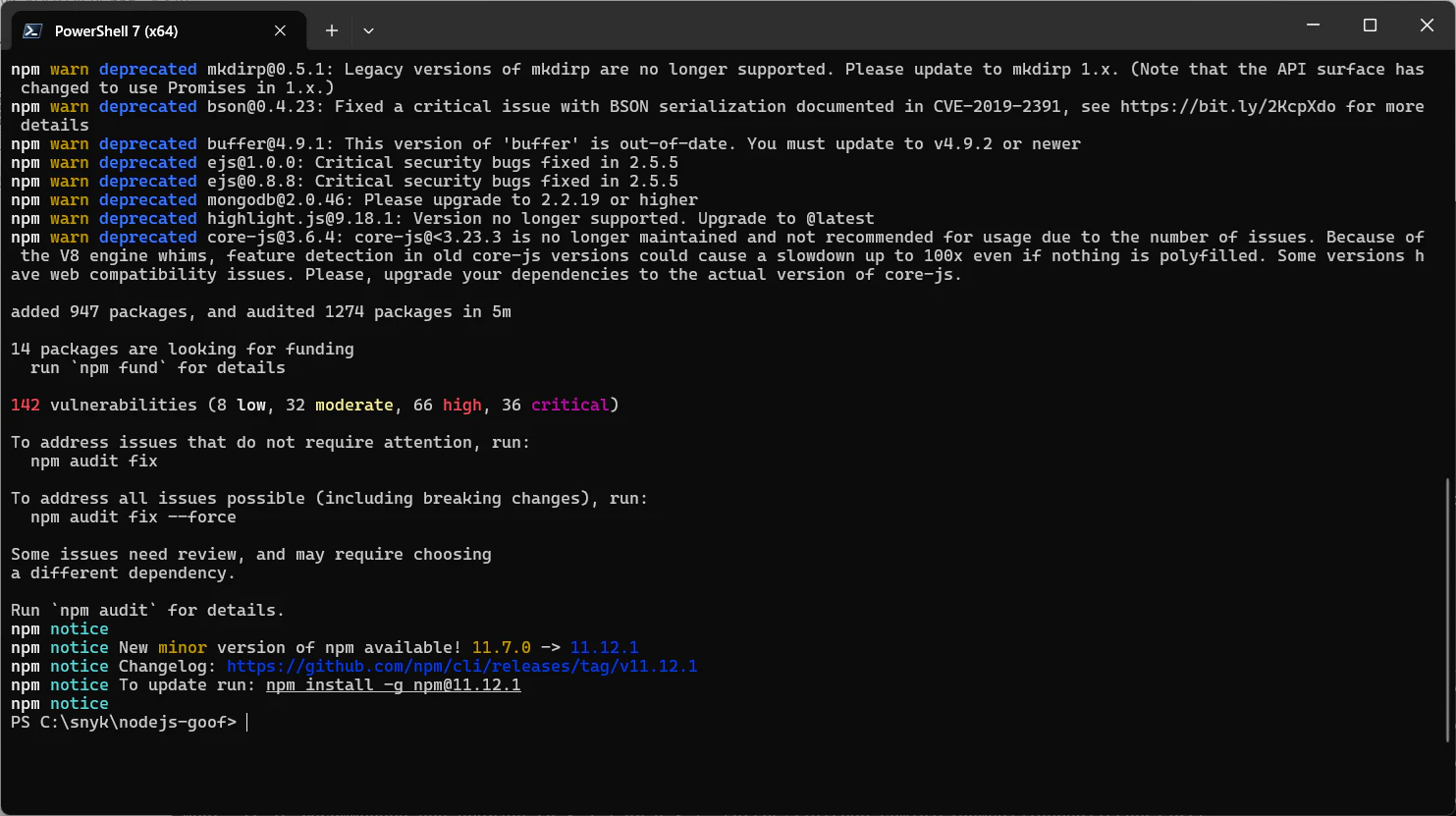
Task: Click 'Some issues need review' line
Action: 251,554
